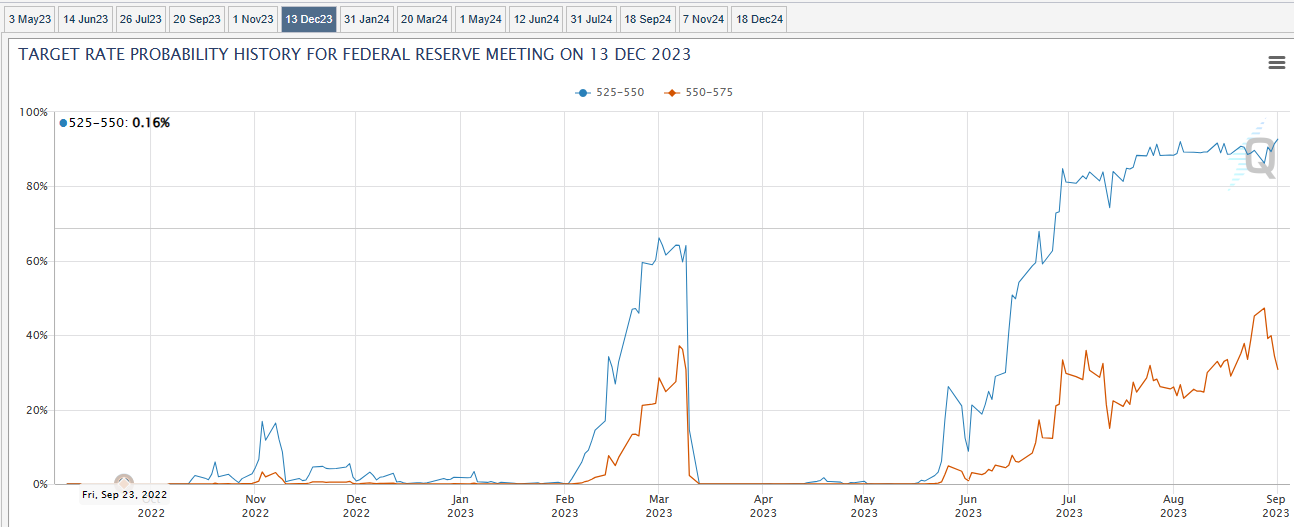Open the chart context menu hamburger icon
The width and height of the screenshot is (1294, 527).
tap(1276, 63)
